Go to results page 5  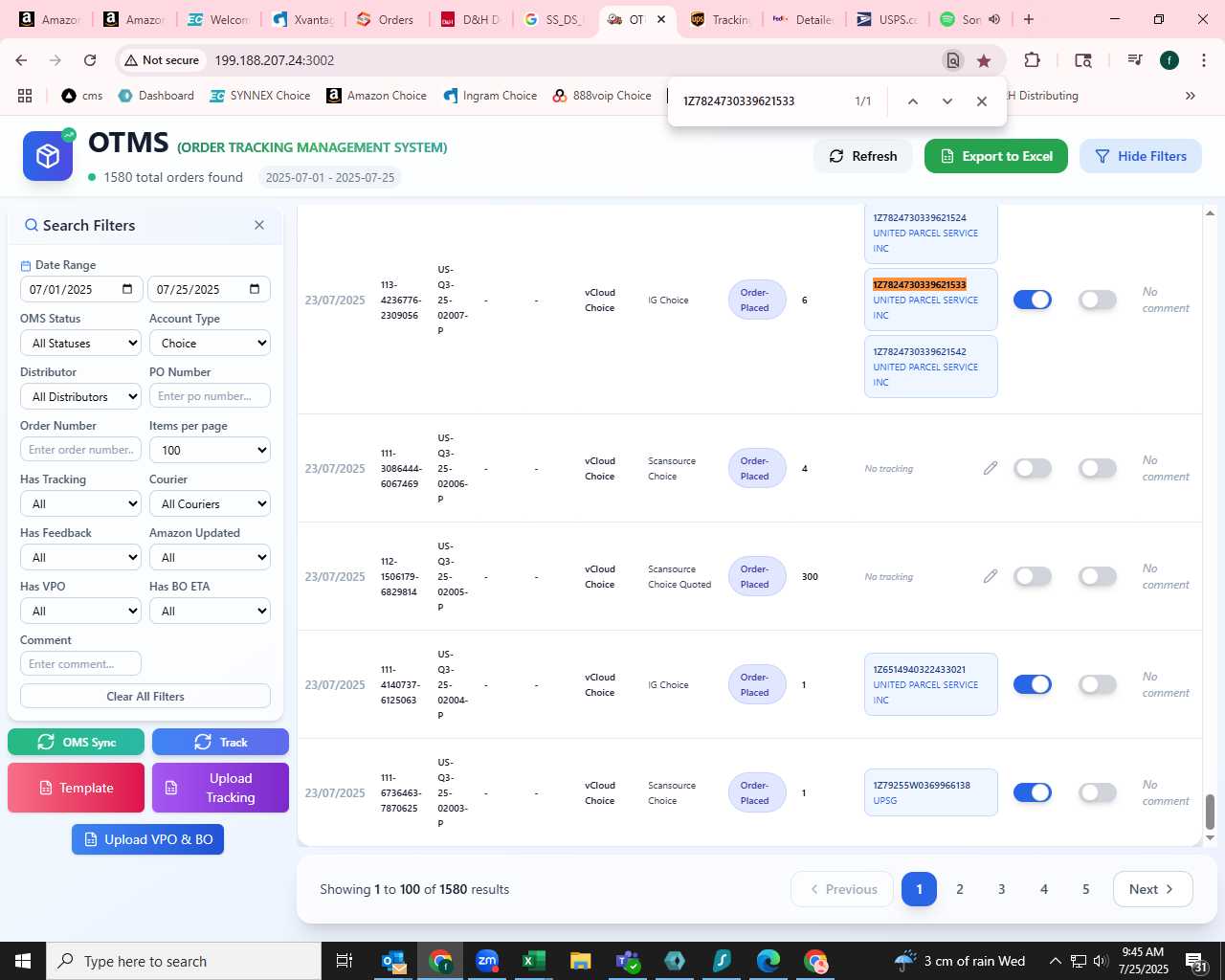(x=1086, y=889)
